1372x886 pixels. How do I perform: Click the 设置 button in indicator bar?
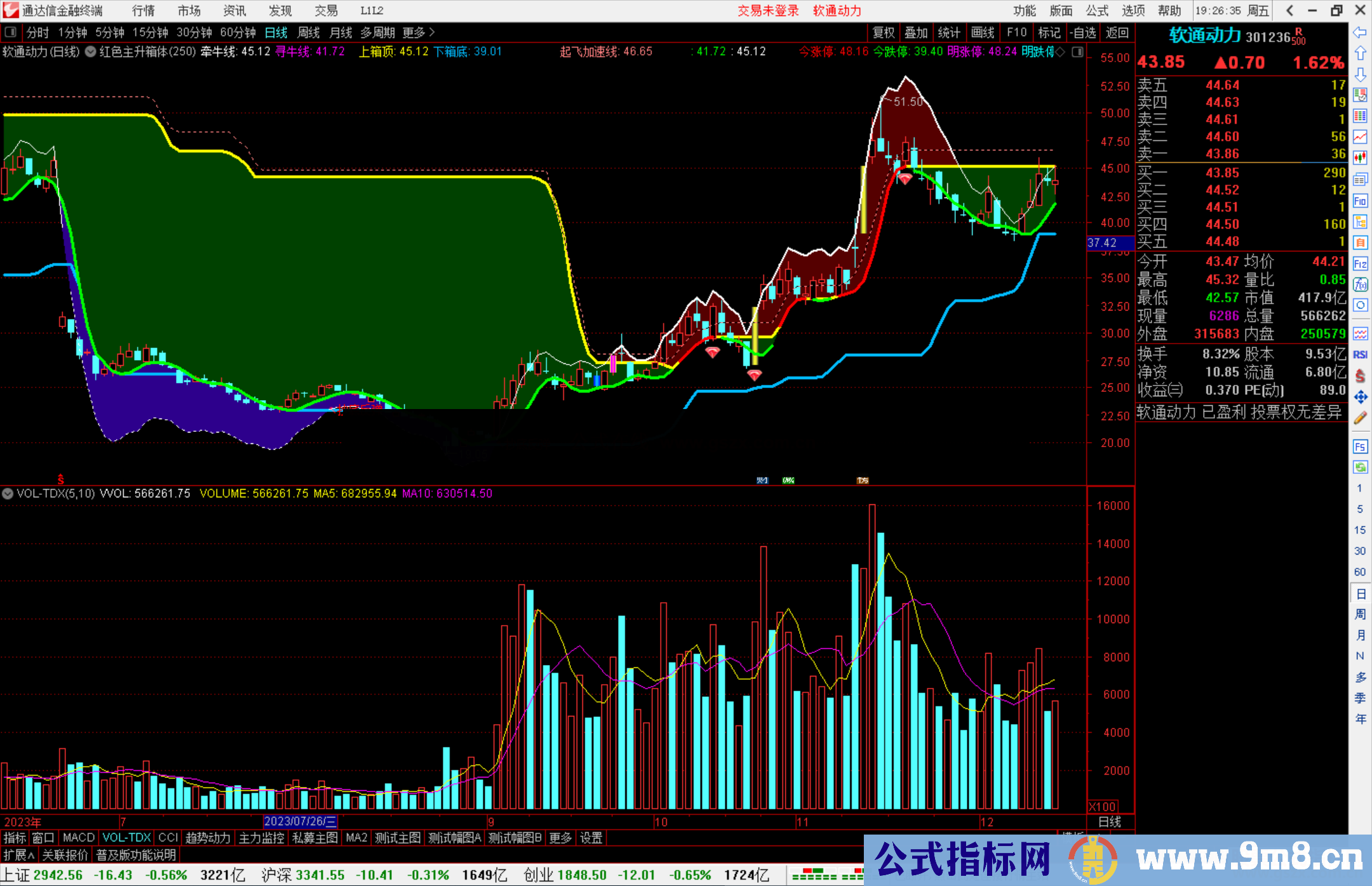591,838
